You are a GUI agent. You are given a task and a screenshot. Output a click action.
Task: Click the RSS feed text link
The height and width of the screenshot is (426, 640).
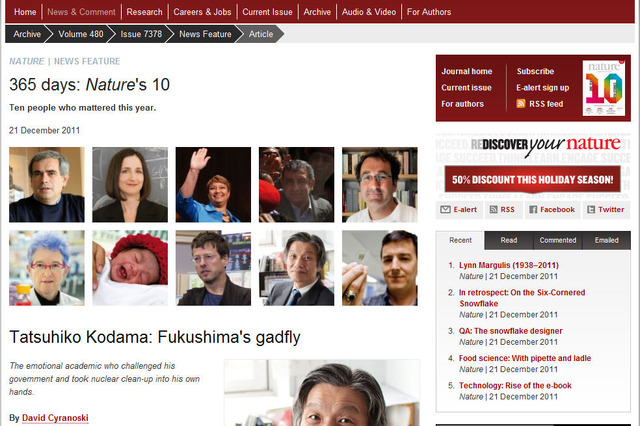[546, 104]
